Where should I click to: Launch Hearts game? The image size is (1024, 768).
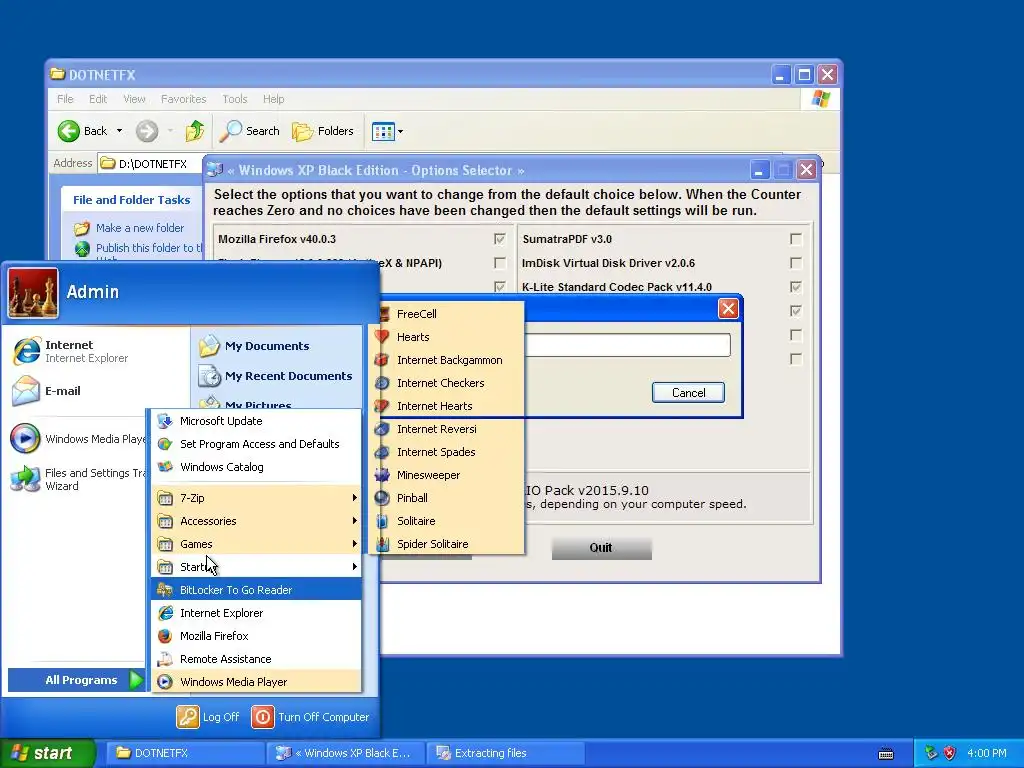tap(447, 337)
